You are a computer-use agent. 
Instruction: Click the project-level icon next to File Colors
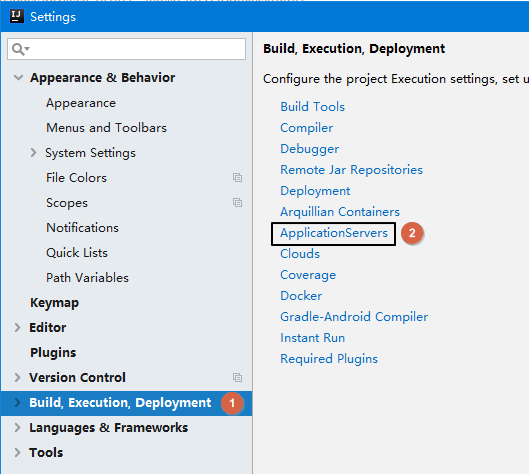(237, 177)
